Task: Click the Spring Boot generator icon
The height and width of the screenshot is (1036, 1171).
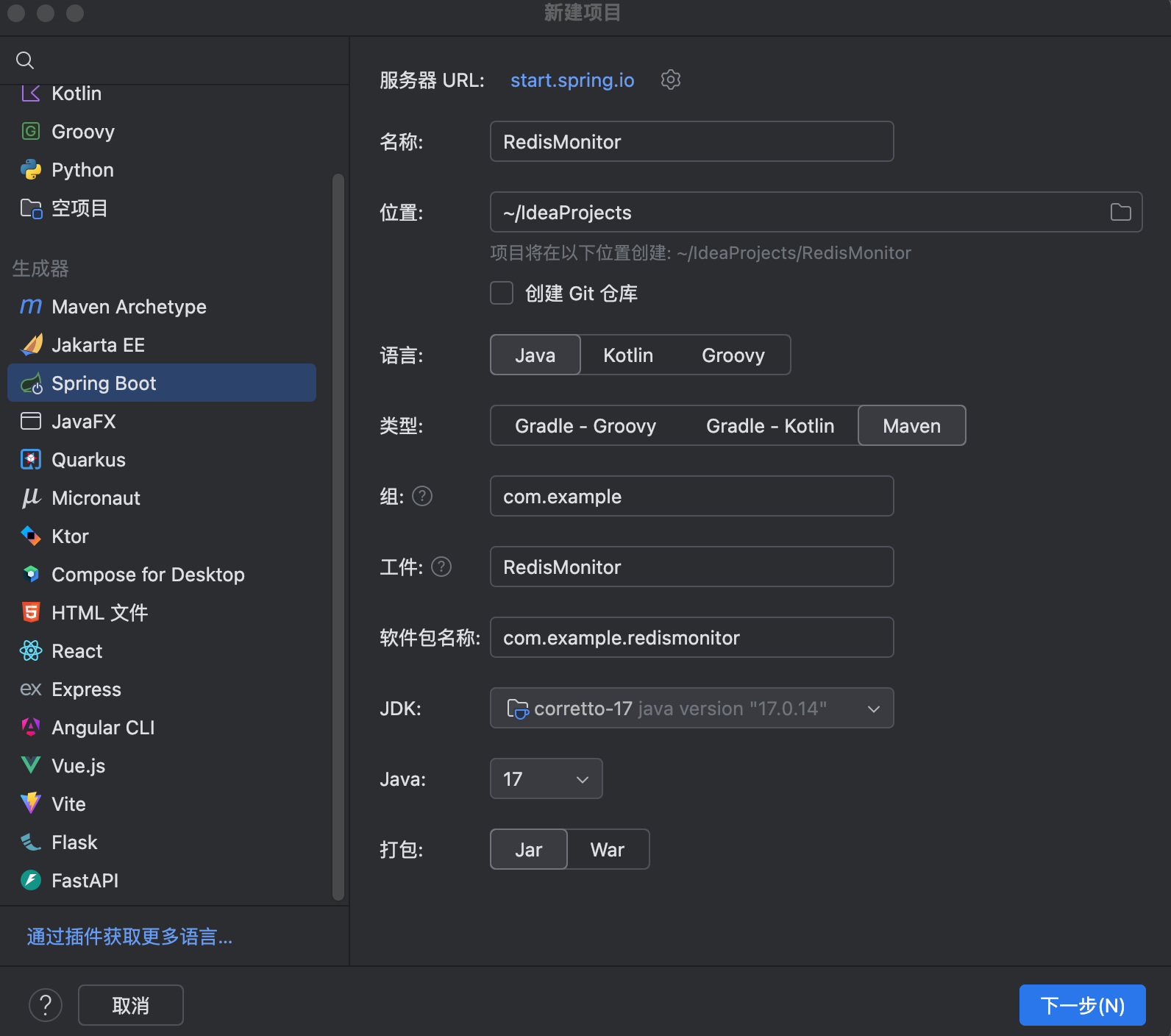Action: click(x=31, y=383)
